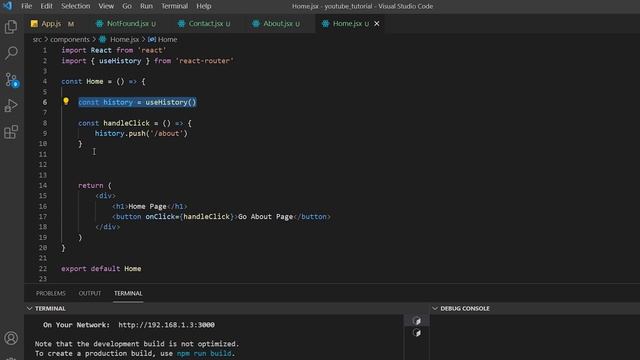
Task: Click JS icon of App.js tab
Action: click(x=34, y=24)
